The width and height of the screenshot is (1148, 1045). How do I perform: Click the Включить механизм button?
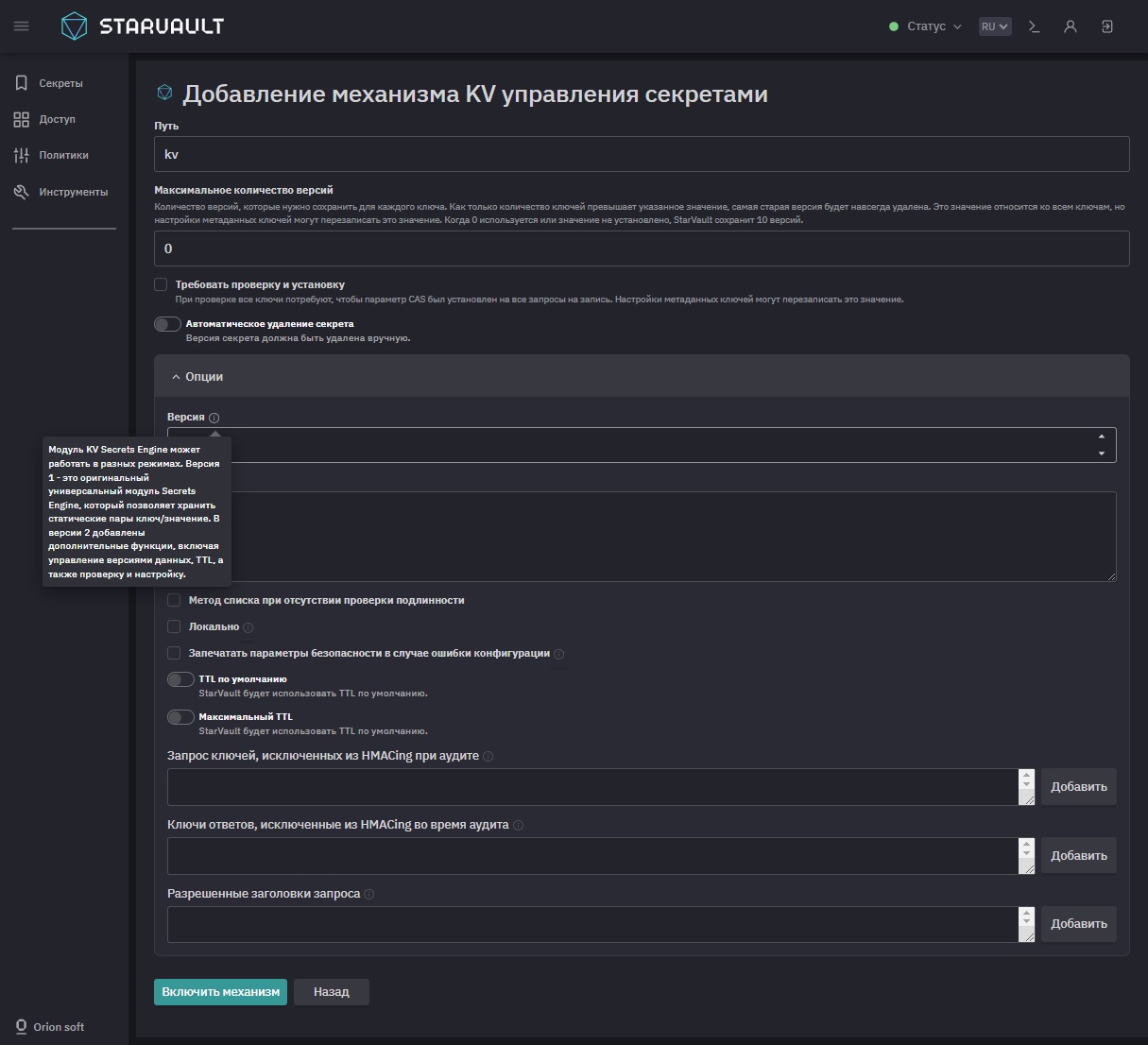(220, 992)
